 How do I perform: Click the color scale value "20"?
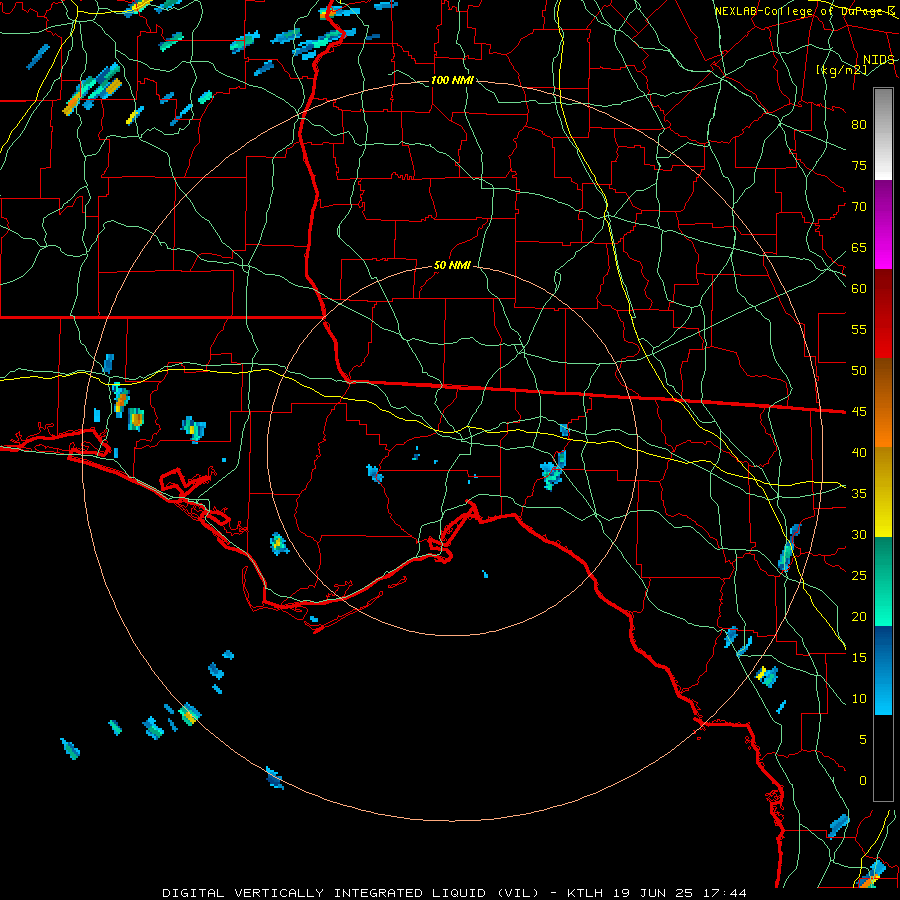point(859,616)
